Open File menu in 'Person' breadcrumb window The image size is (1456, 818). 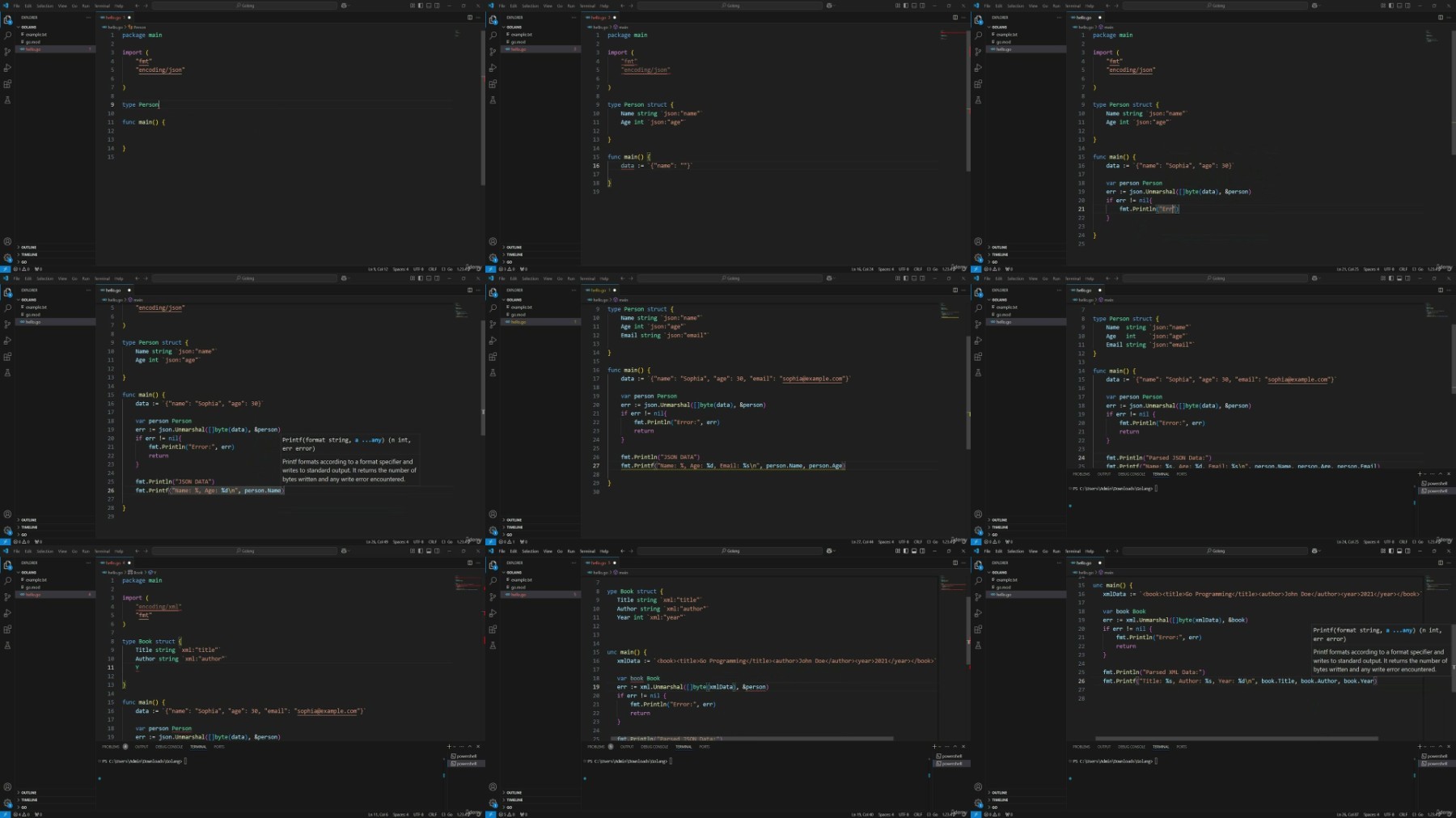16,6
